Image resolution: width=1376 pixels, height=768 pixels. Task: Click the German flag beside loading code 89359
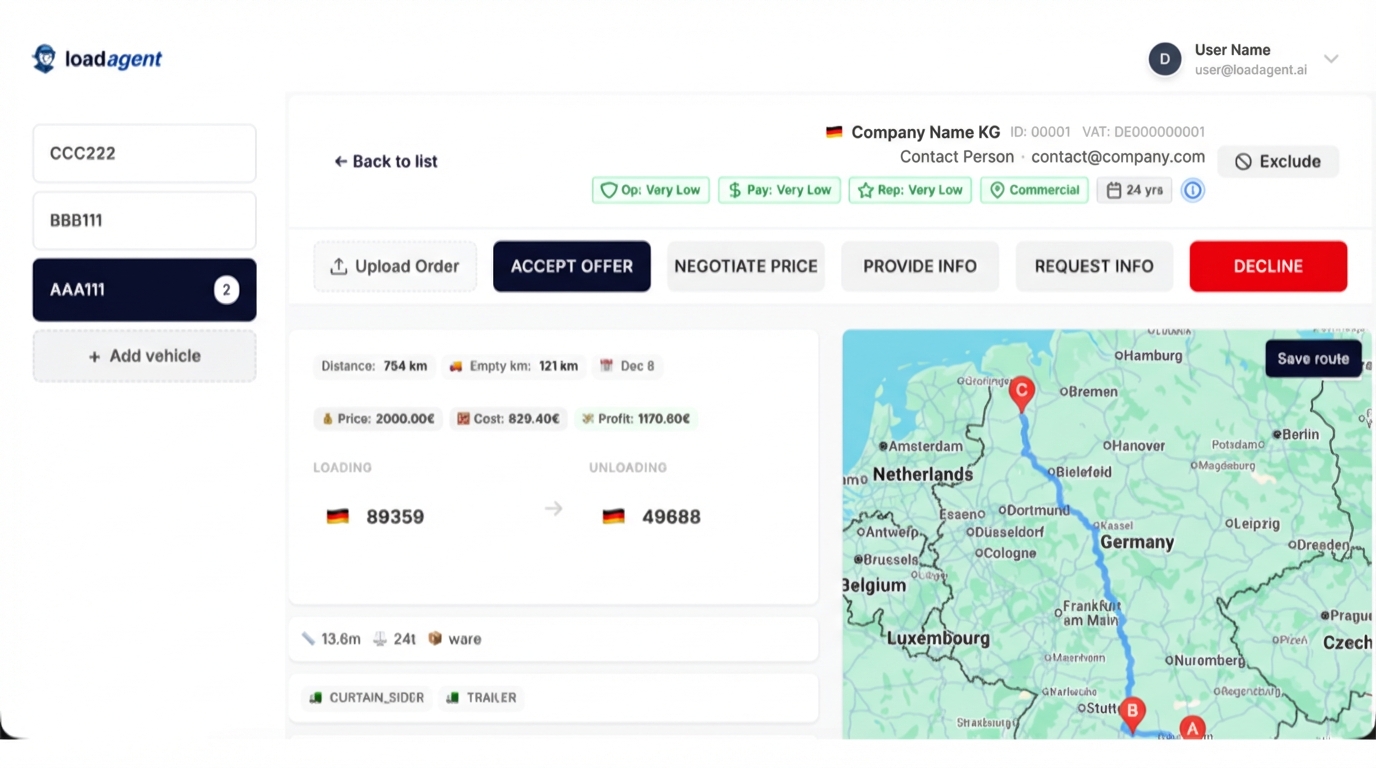[338, 515]
